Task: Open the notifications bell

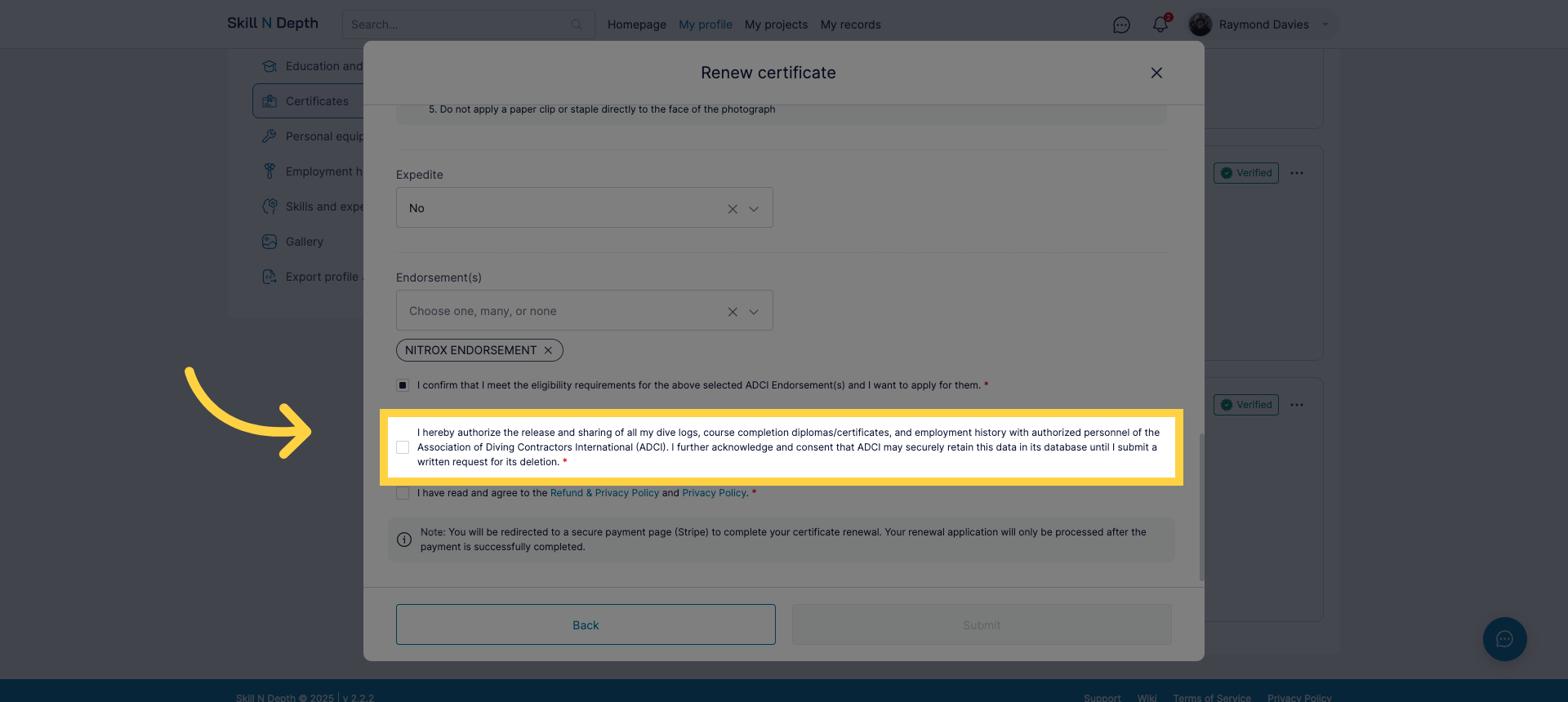Action: (x=1160, y=24)
